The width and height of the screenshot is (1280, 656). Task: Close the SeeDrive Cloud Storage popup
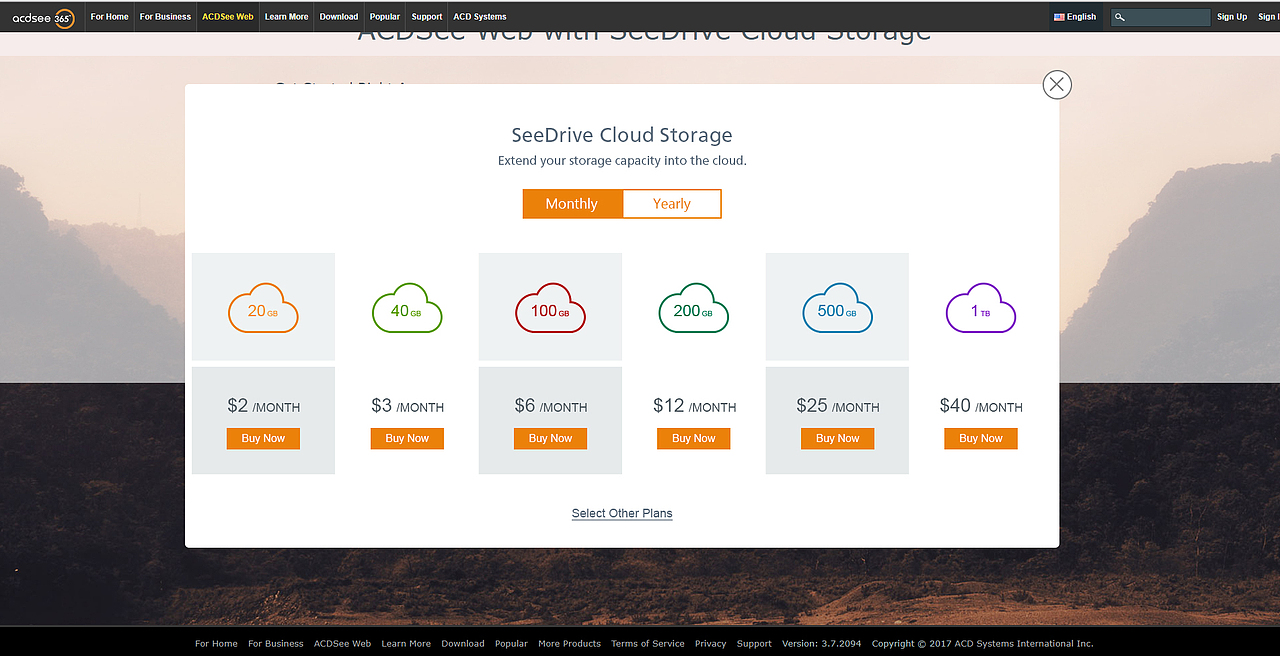click(x=1057, y=85)
